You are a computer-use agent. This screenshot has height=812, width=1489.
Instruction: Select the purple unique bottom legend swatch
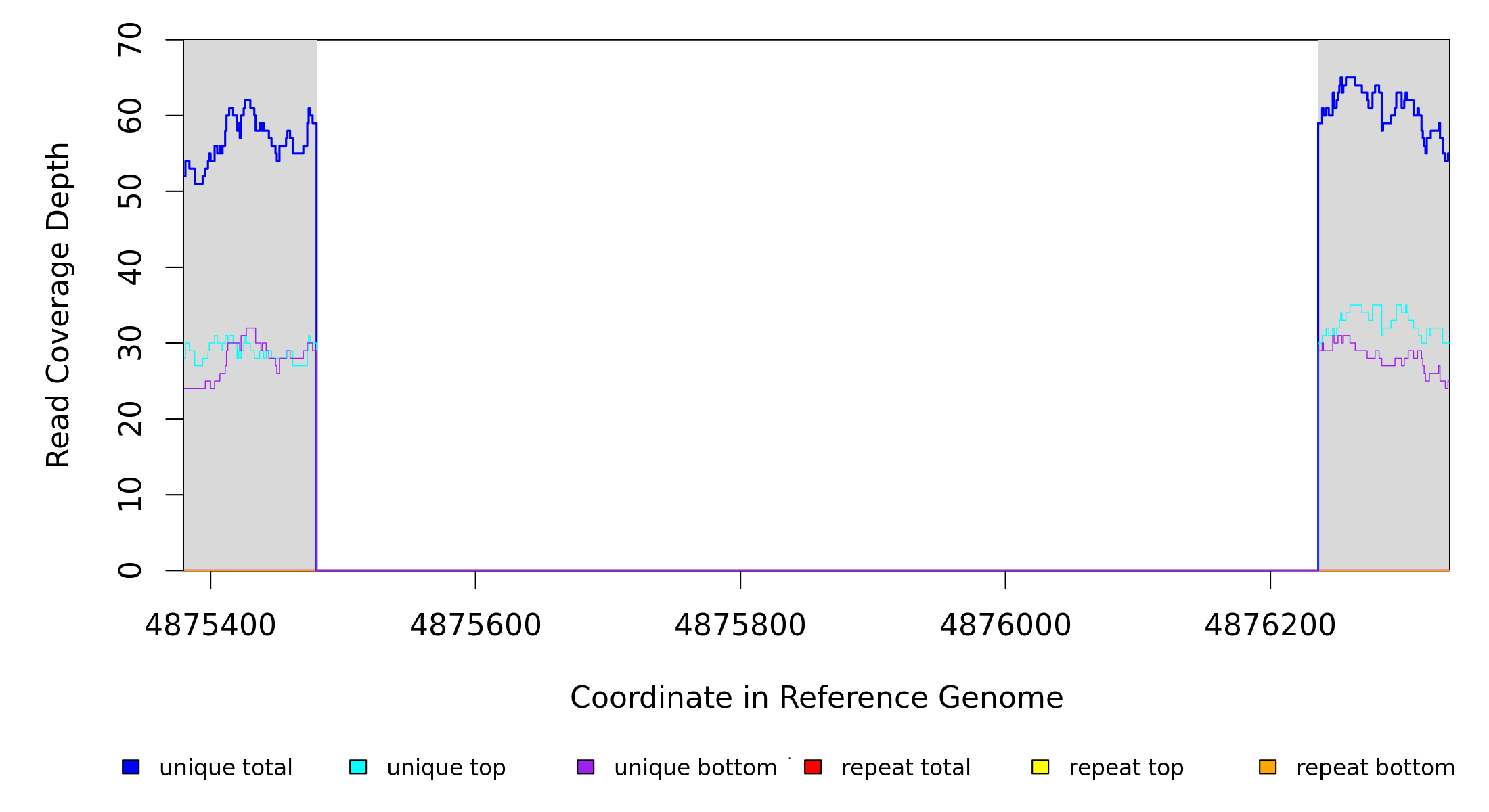[585, 767]
